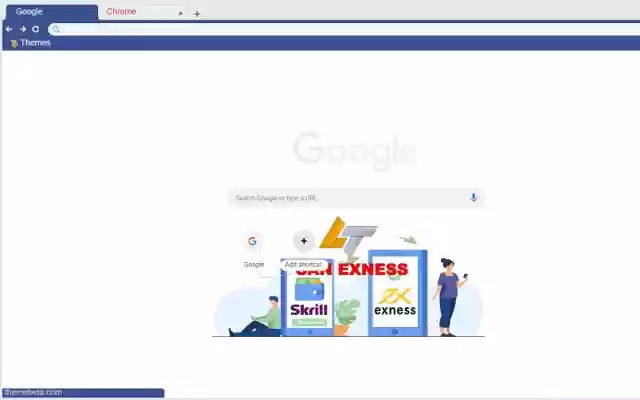
Task: Open the Themes bookmark
Action: point(31,42)
